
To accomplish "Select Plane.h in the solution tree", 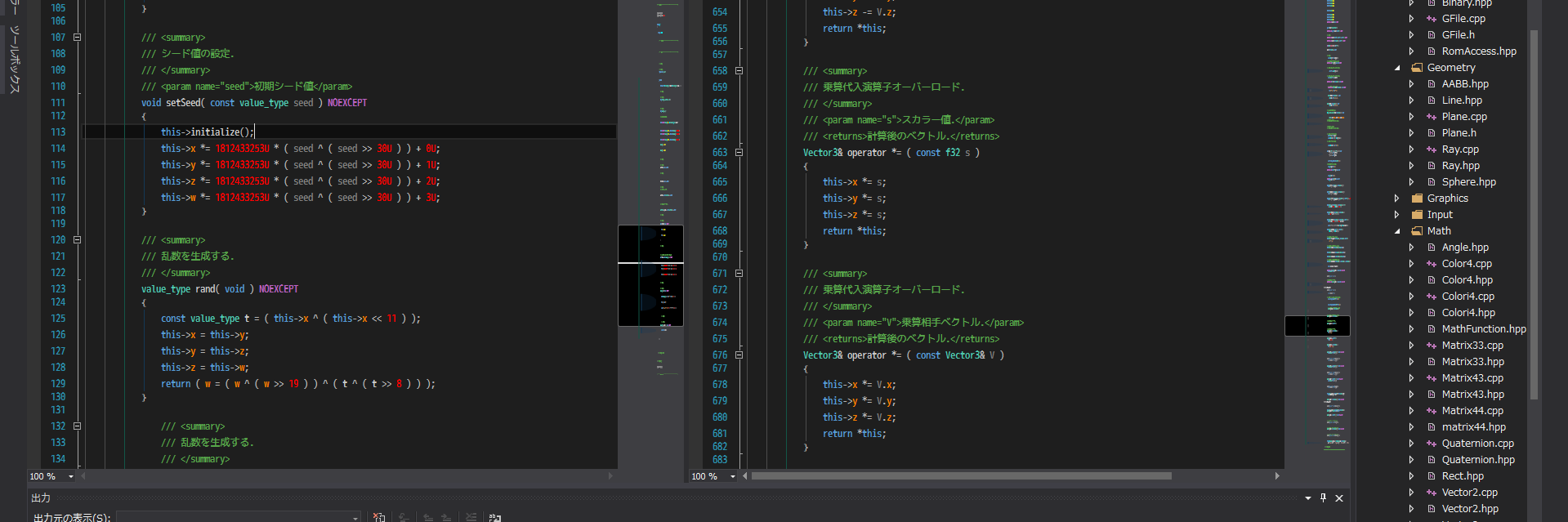I will click(x=1459, y=133).
